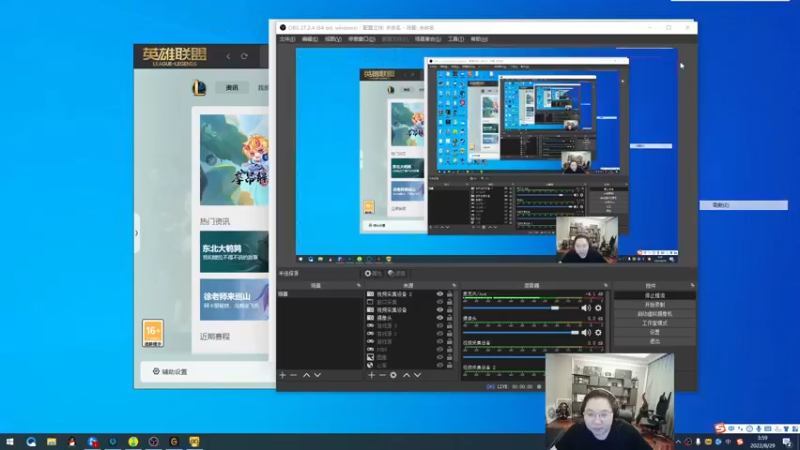Viewport: 800px width, 450px height.
Task: Toggle visibility of the 图像 source
Action: (440, 357)
